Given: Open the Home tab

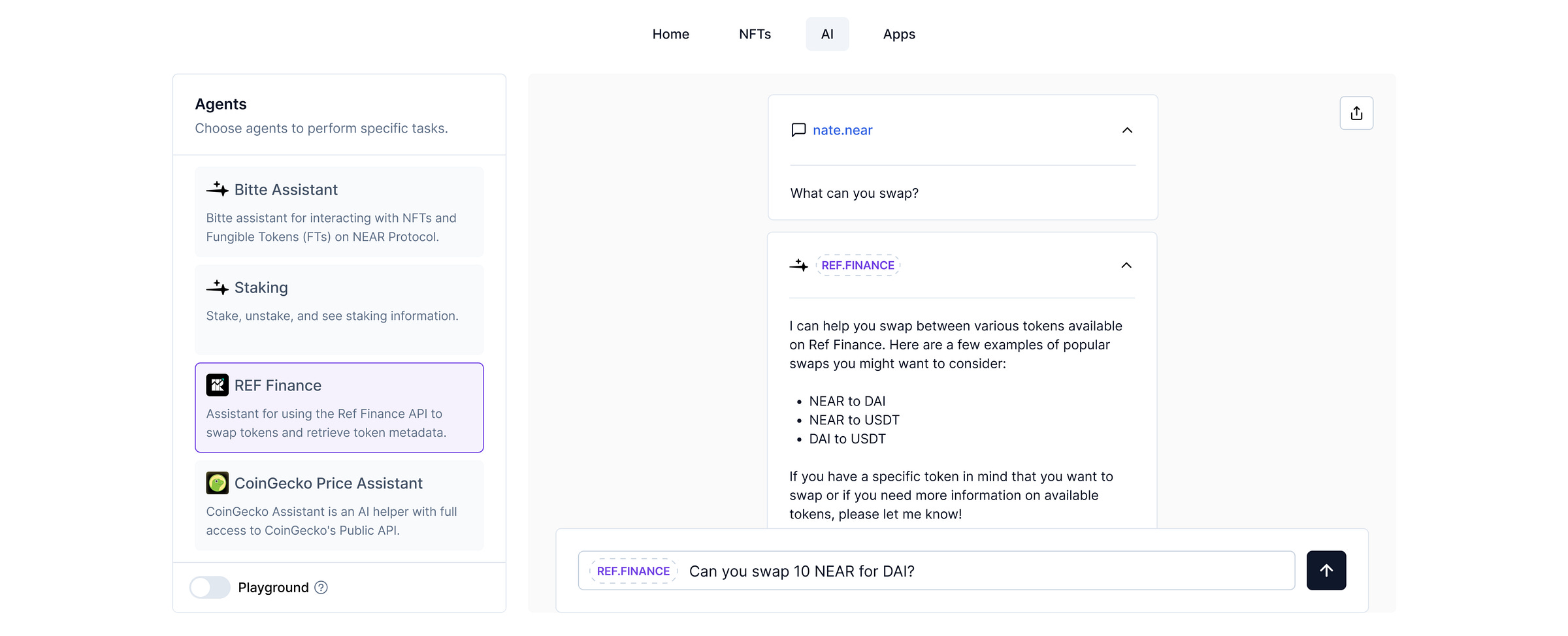Looking at the screenshot, I should pyautogui.click(x=670, y=34).
